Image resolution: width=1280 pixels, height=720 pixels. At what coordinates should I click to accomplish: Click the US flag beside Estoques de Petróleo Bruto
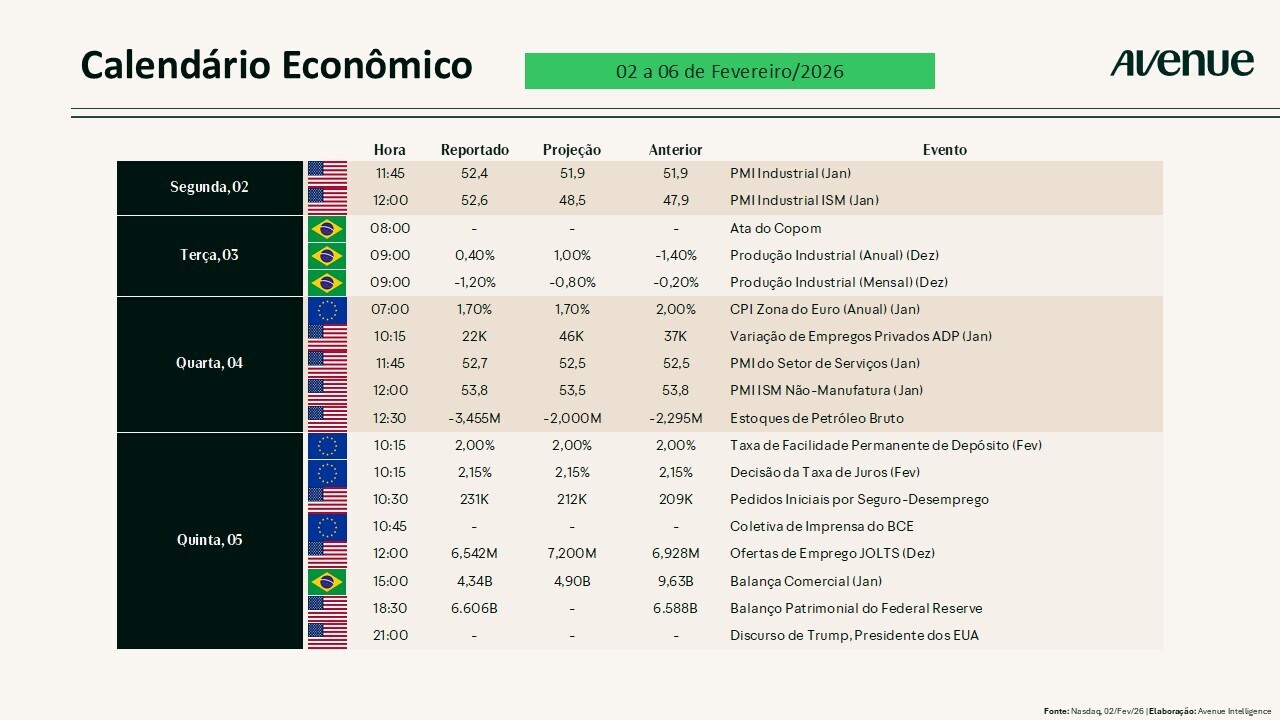[327, 418]
